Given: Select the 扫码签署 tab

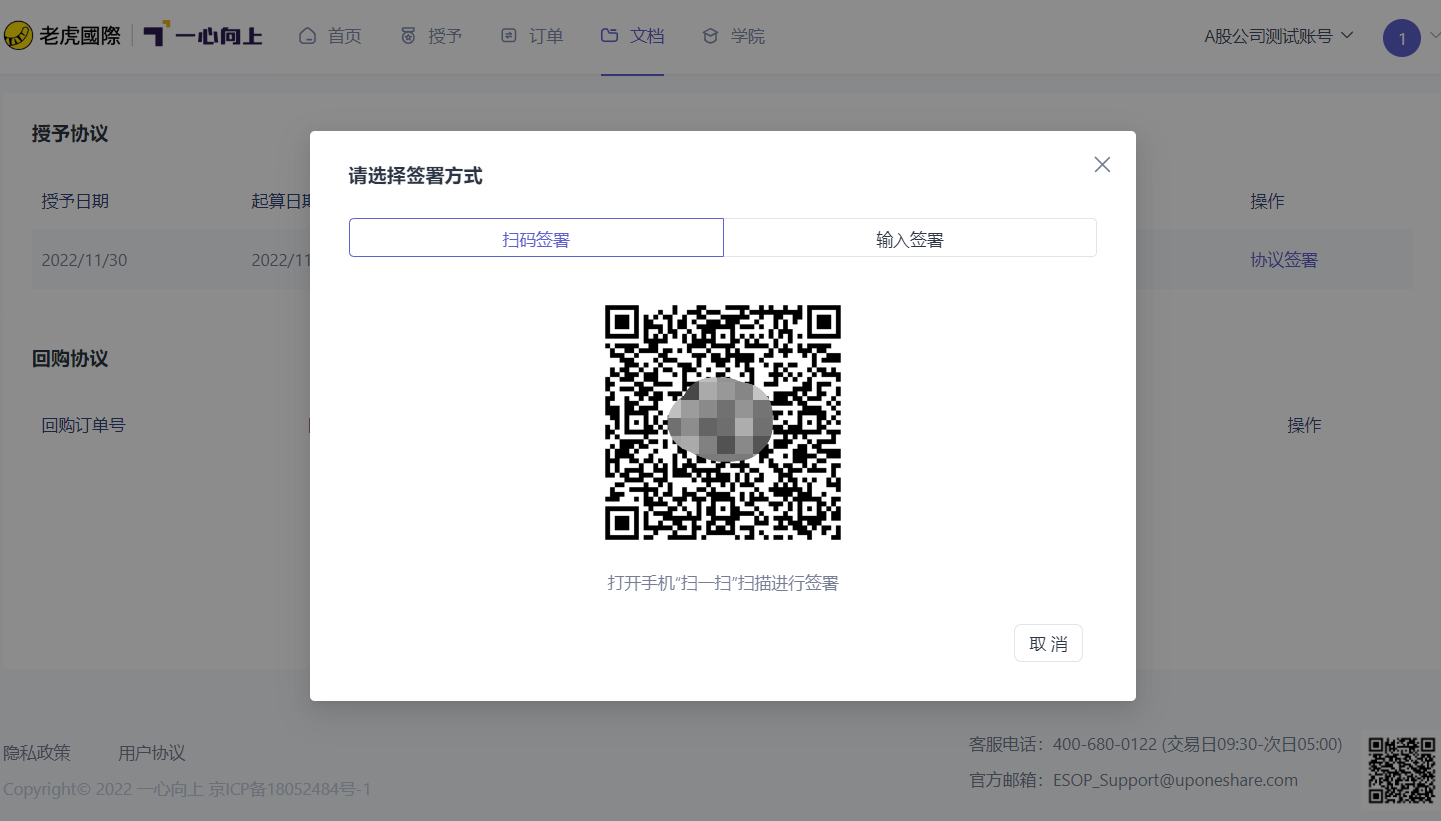Looking at the screenshot, I should [x=536, y=238].
